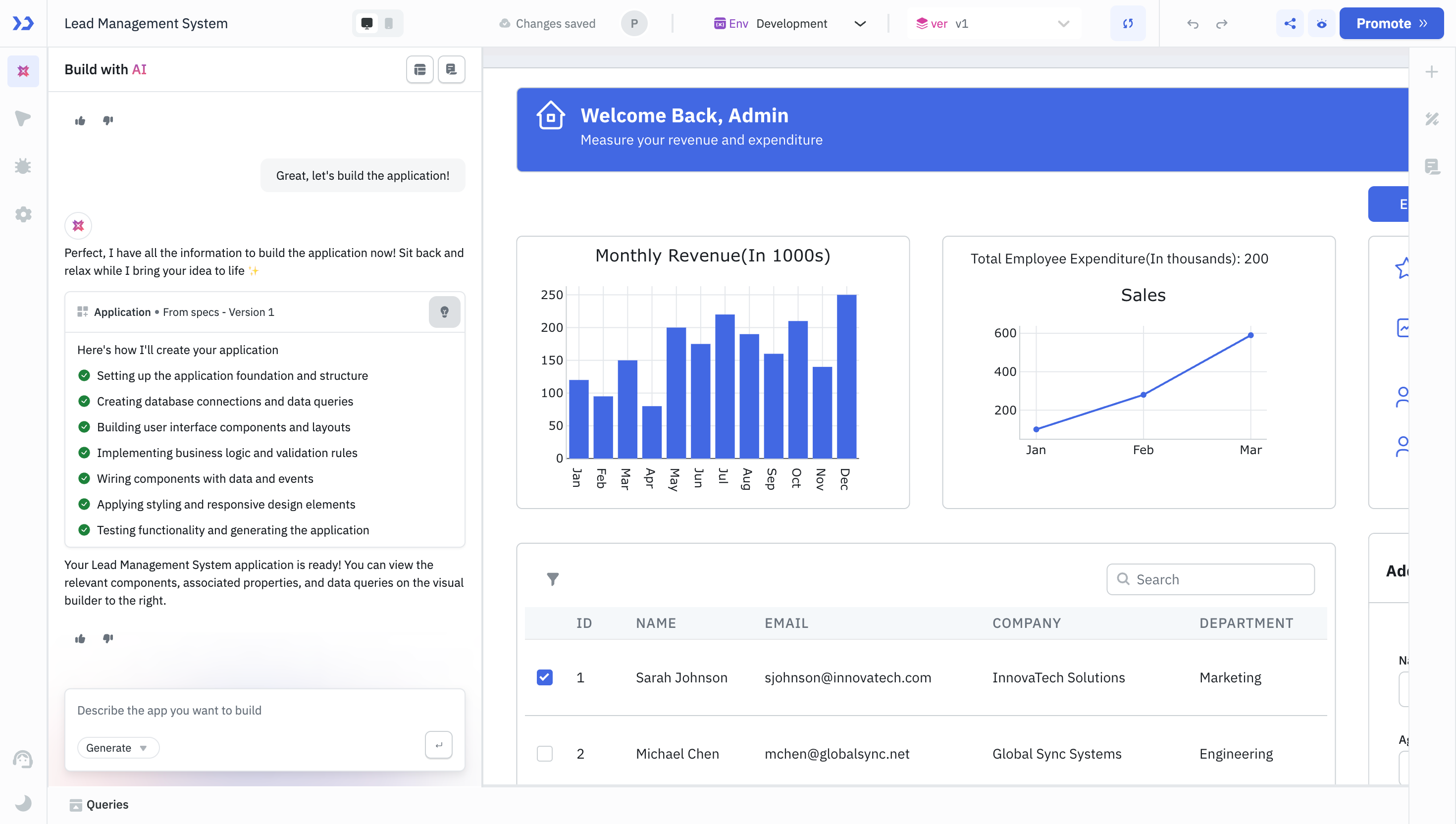Open the Development environment dropdown
The width and height of the screenshot is (1456, 824).
coord(860,23)
